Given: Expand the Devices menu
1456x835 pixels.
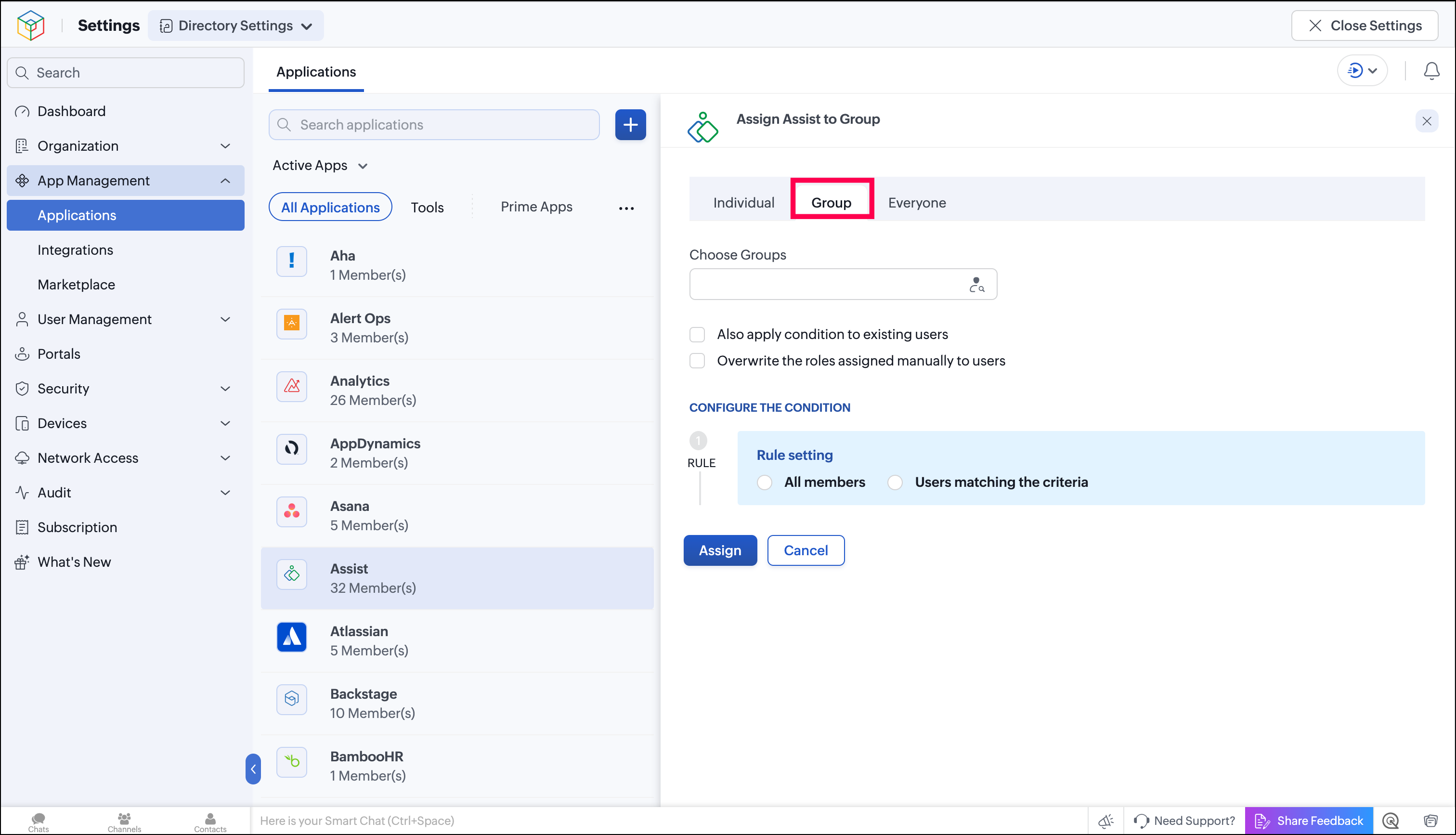Looking at the screenshot, I should click(x=225, y=423).
